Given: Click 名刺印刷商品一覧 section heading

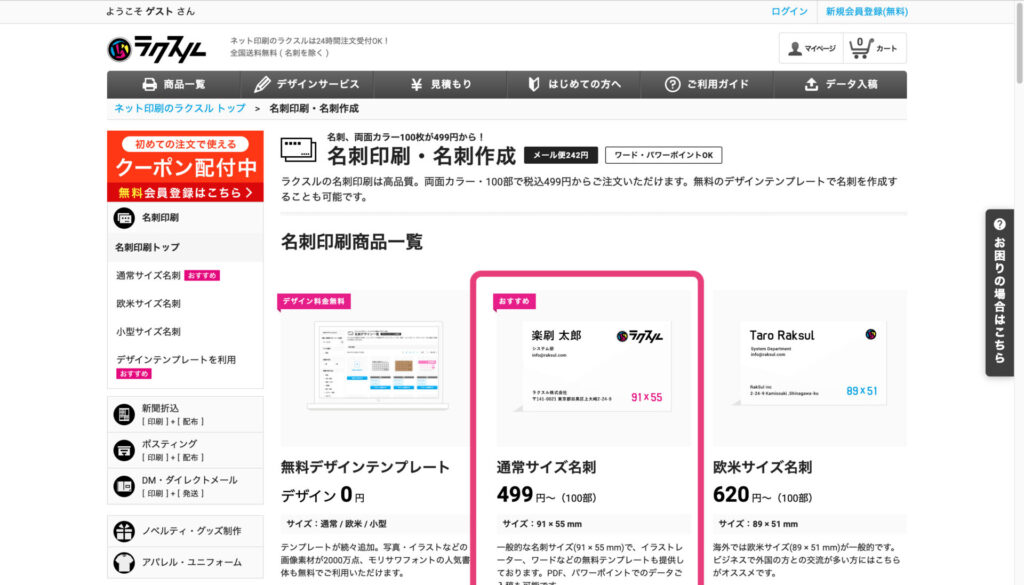Looking at the screenshot, I should [x=351, y=242].
